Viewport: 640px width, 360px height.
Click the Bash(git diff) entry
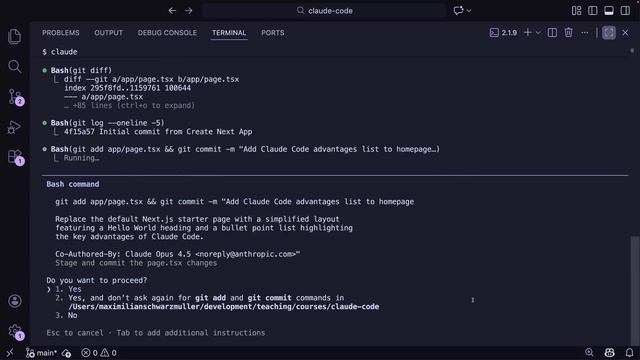[81, 70]
